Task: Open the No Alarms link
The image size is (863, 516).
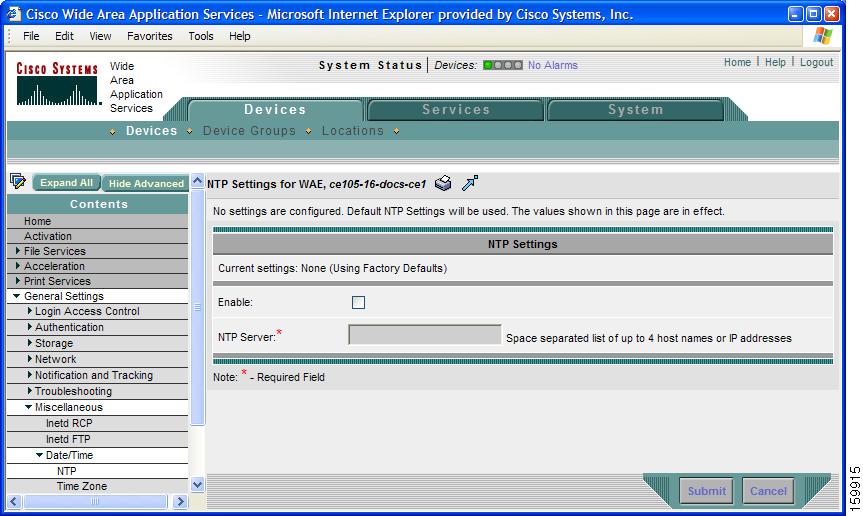Action: [553, 65]
